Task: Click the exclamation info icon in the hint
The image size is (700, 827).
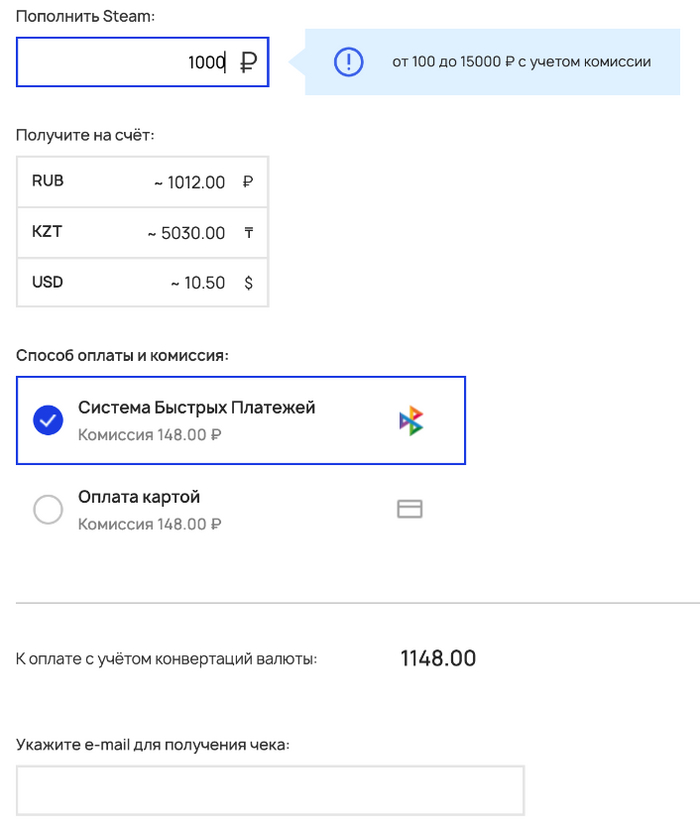Action: (x=348, y=62)
